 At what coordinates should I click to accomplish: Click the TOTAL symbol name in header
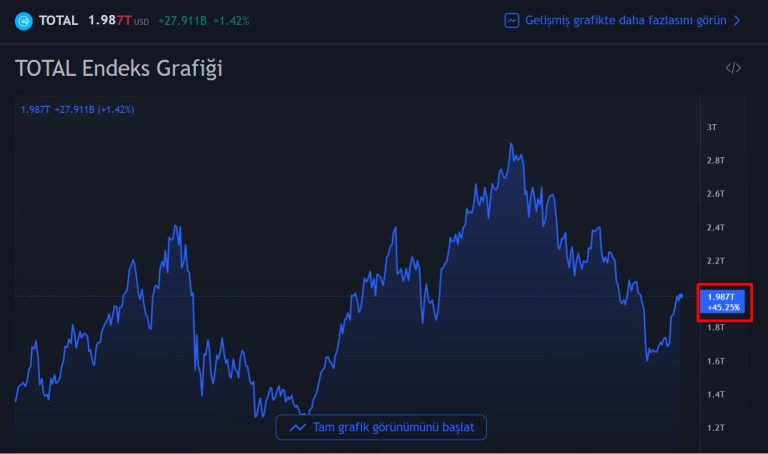tap(58, 20)
